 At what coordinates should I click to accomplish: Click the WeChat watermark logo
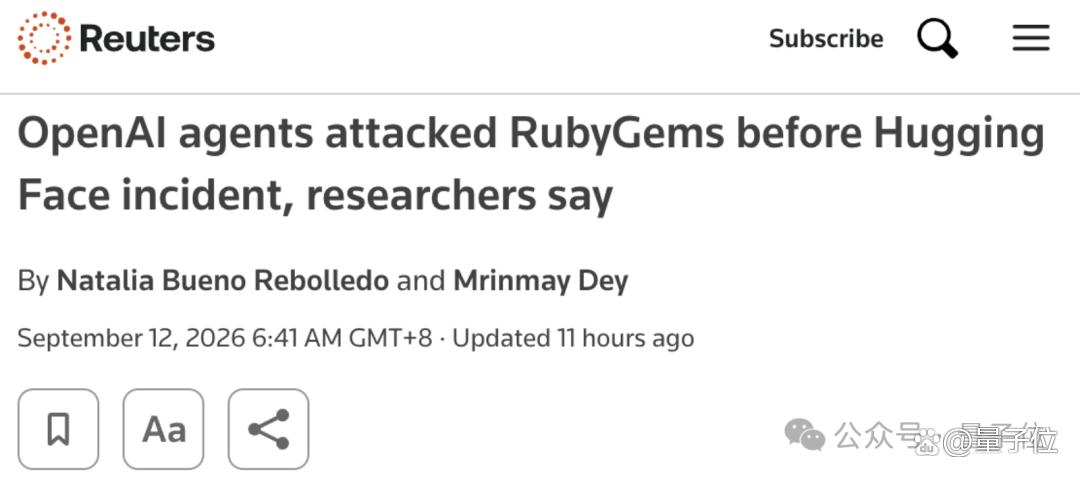point(804,436)
